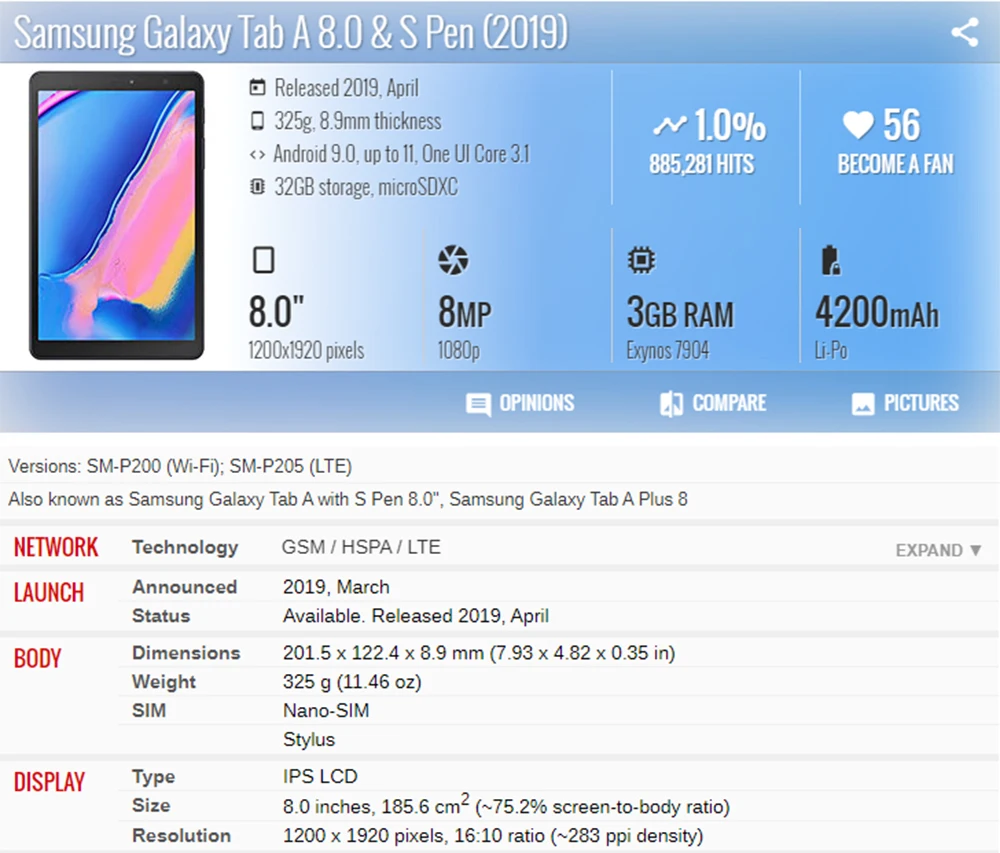
Task: Click the GSM / HSPA / LTE value
Action: coord(361,547)
